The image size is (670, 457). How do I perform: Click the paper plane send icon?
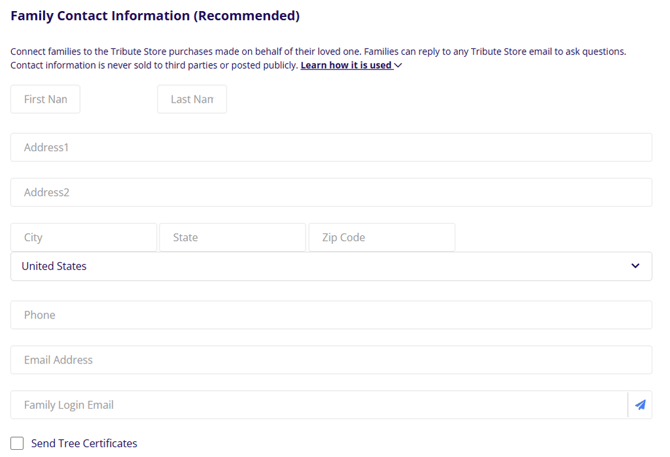coord(640,405)
